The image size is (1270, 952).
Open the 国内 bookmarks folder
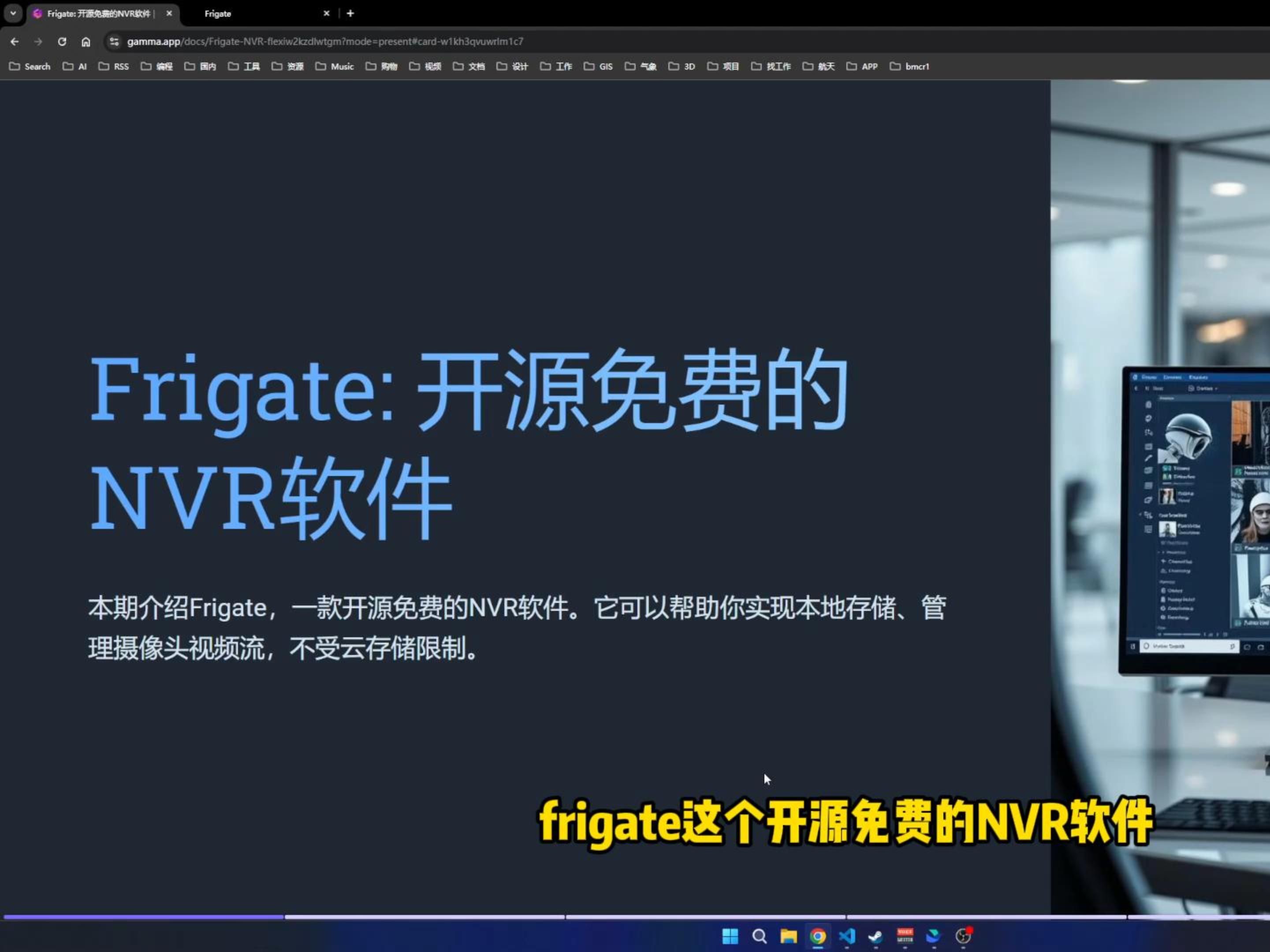(201, 67)
